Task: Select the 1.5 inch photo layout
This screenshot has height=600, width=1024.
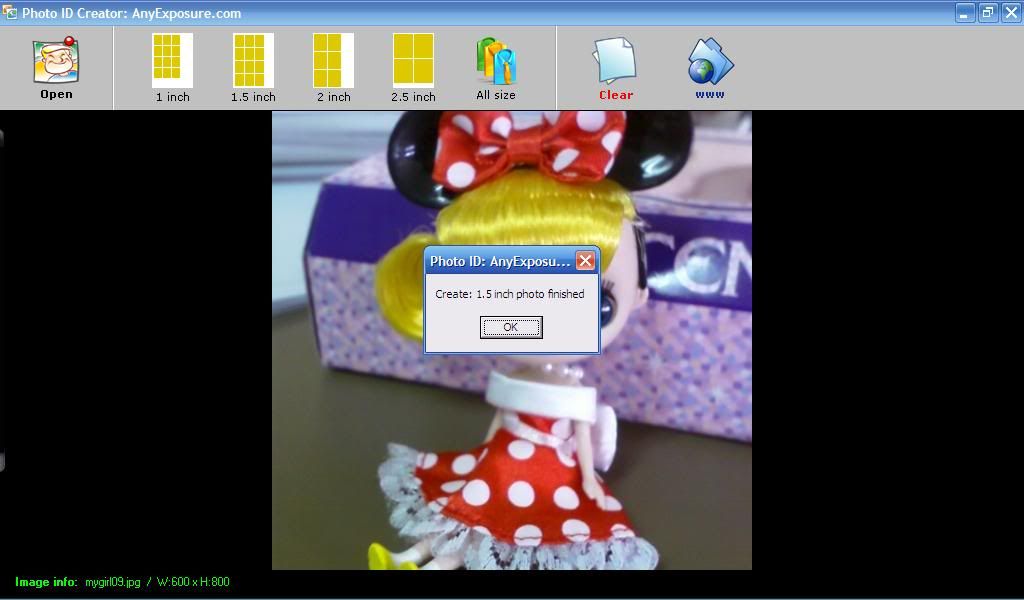Action: point(253,68)
